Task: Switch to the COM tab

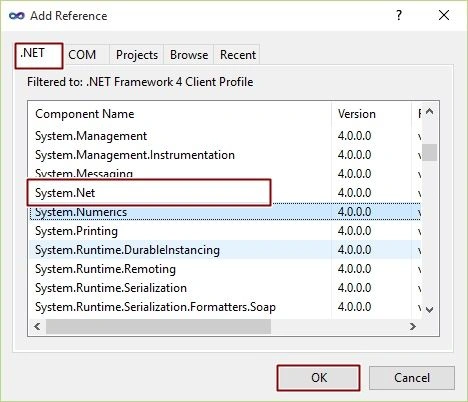Action: 82,55
